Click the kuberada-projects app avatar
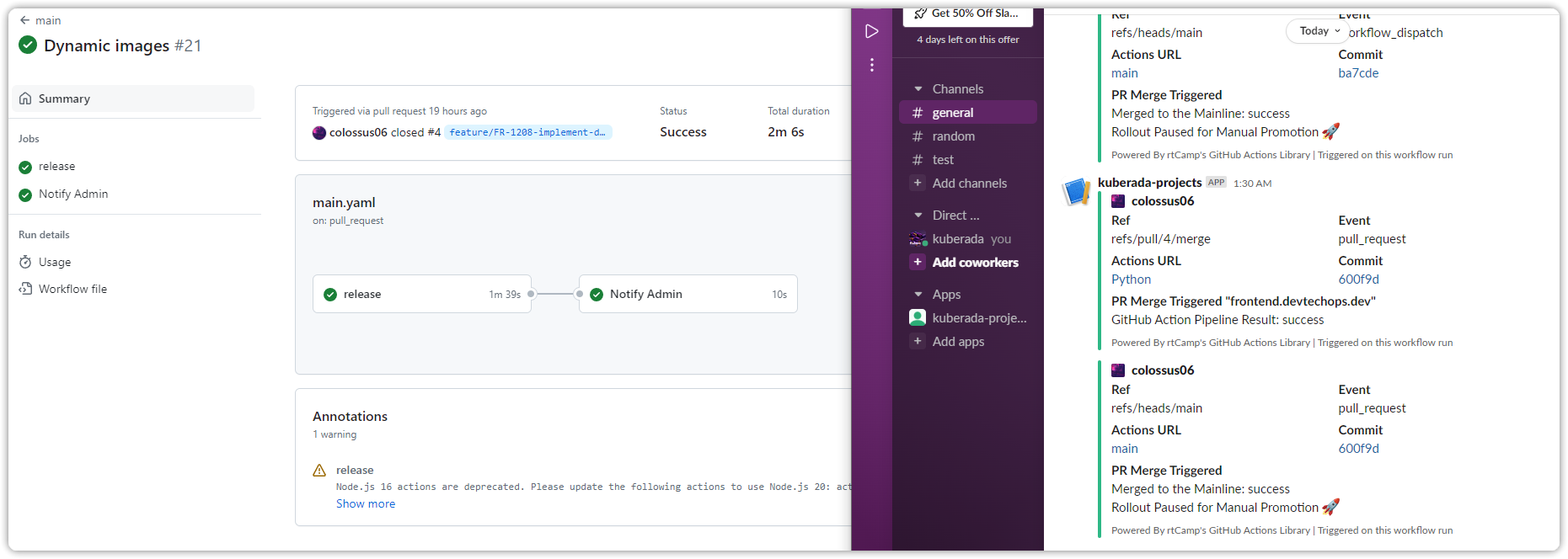Image resolution: width=1568 pixels, height=559 pixels. pyautogui.click(x=1076, y=192)
